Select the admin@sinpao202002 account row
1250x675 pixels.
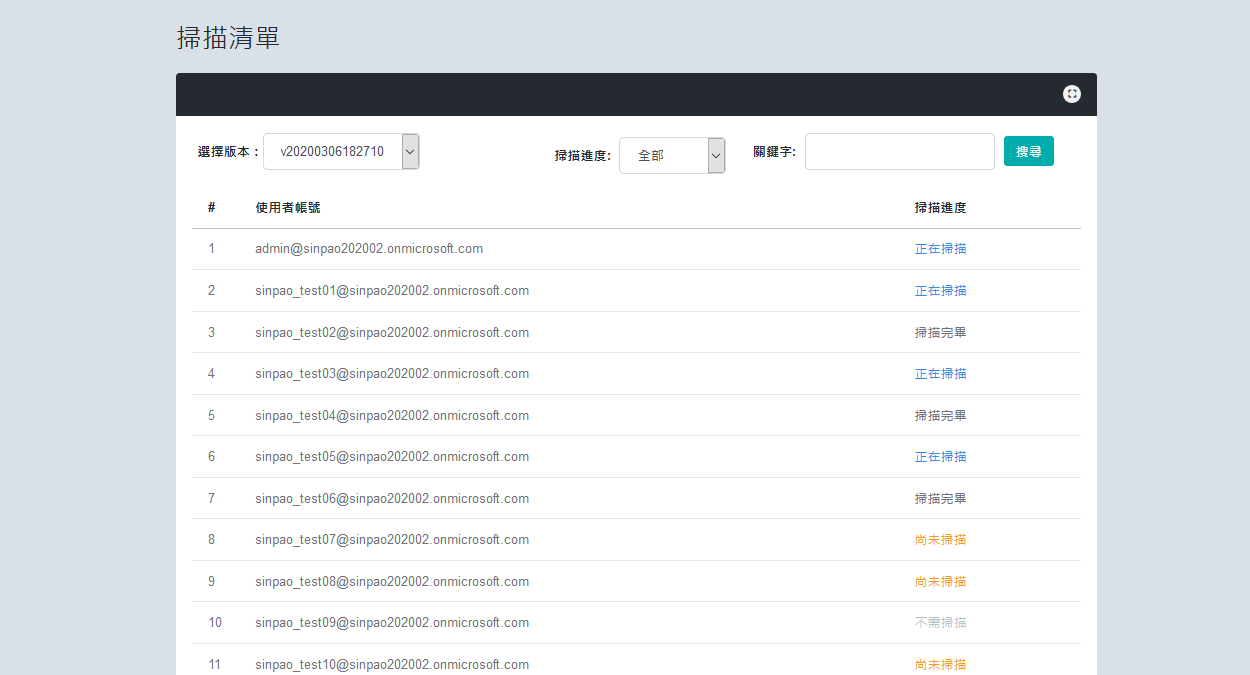click(369, 249)
